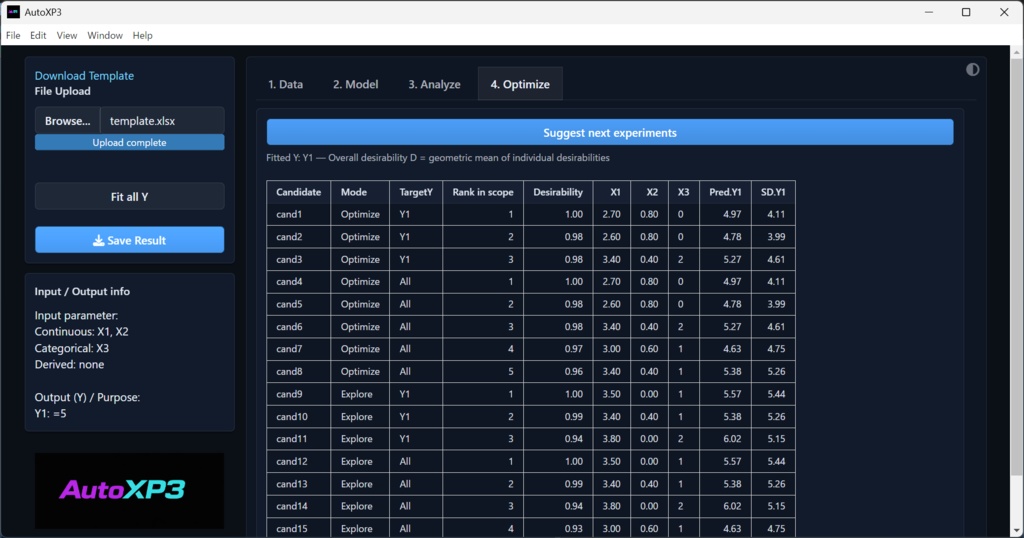Screen dimensions: 1024x538
Task: Click the Save Result button
Action: [129, 240]
